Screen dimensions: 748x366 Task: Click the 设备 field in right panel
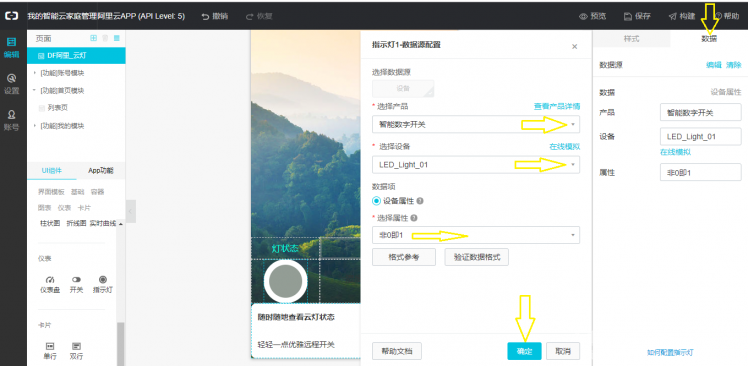tap(701, 136)
